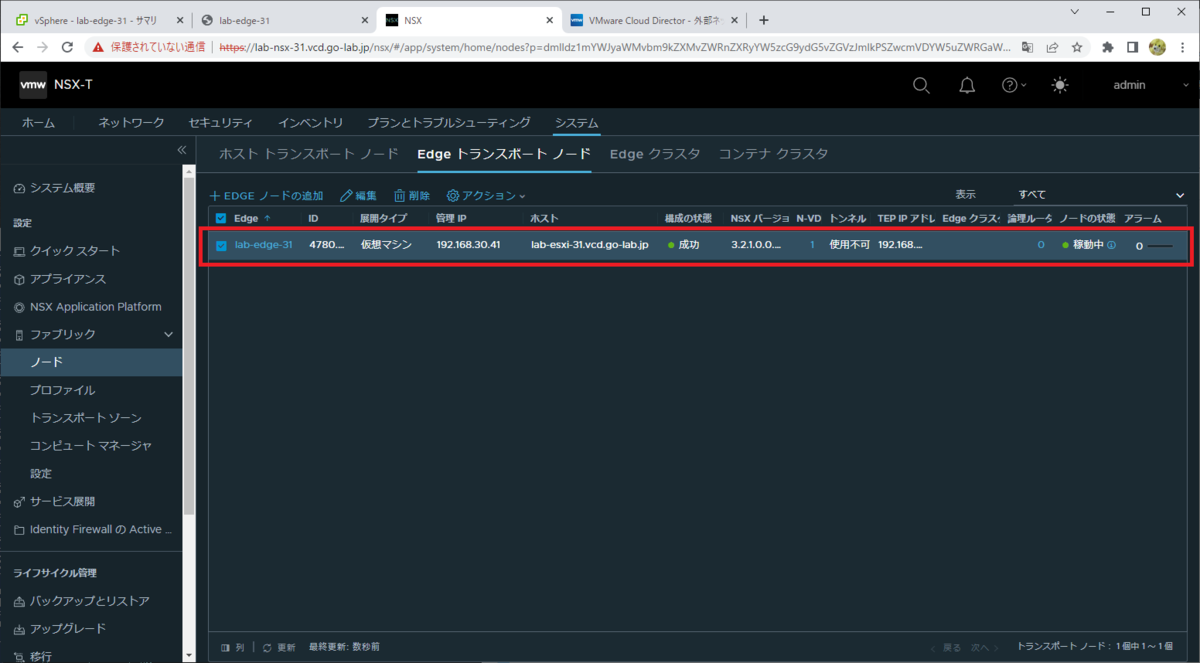Screen dimensions: 1200x663
Task: Switch to the ネットワーク menu tab
Action: 131,122
